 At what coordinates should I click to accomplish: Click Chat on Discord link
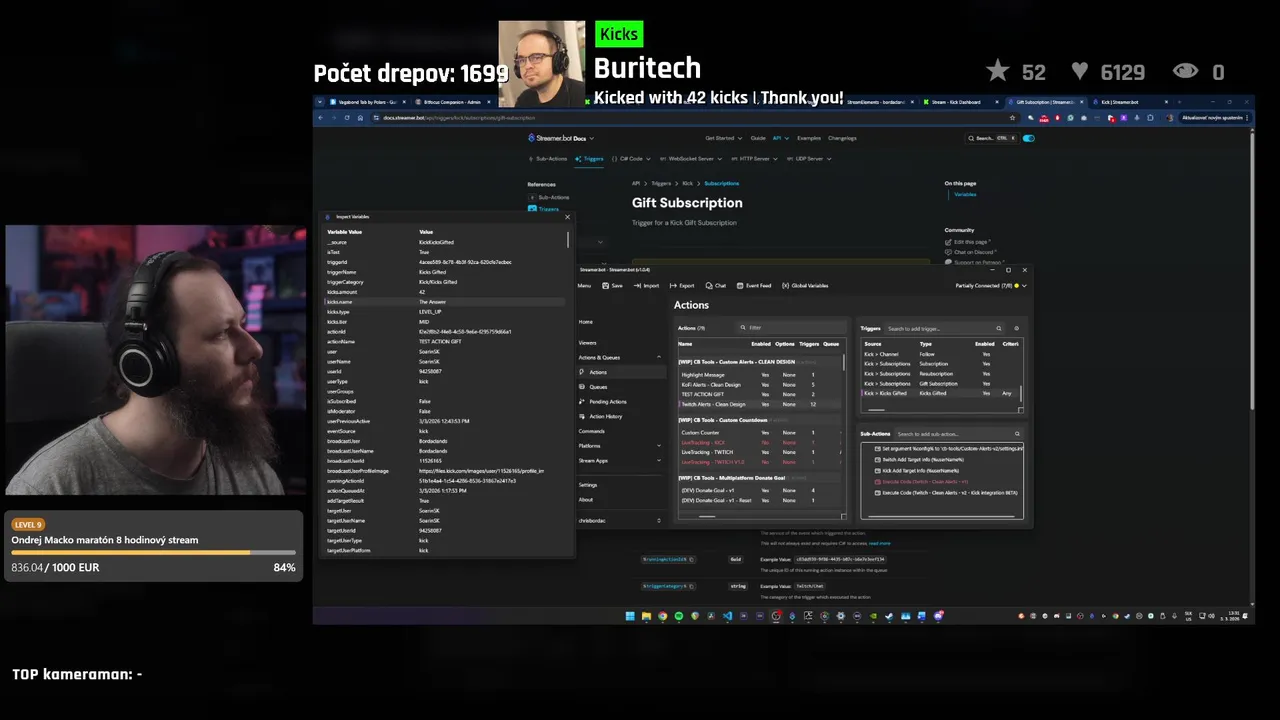coord(972,252)
